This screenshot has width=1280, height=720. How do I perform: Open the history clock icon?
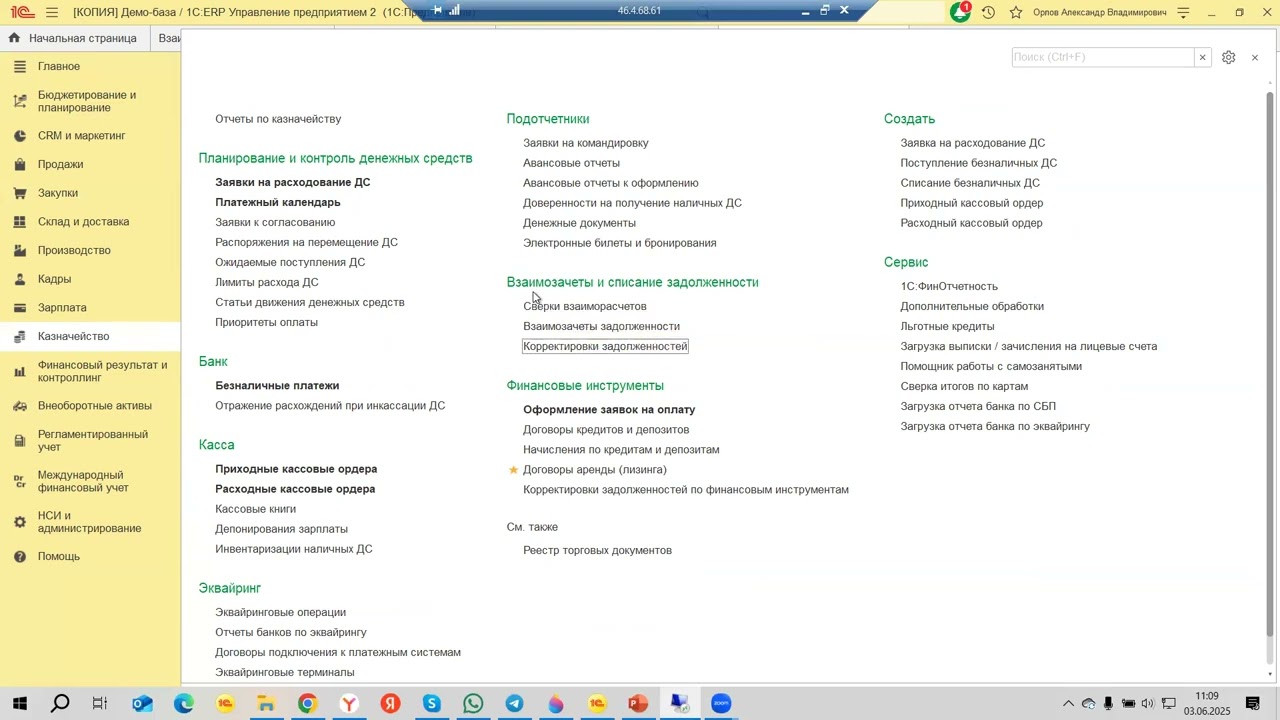pyautogui.click(x=988, y=13)
